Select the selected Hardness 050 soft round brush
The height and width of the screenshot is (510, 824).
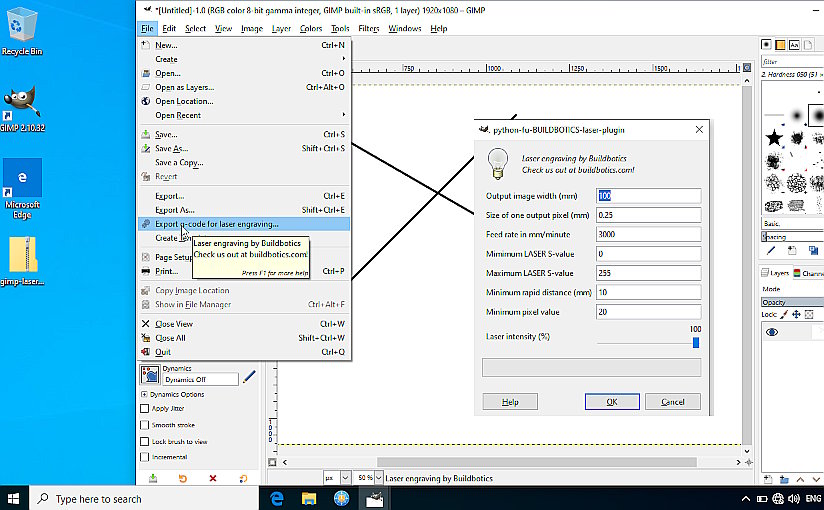click(x=817, y=115)
